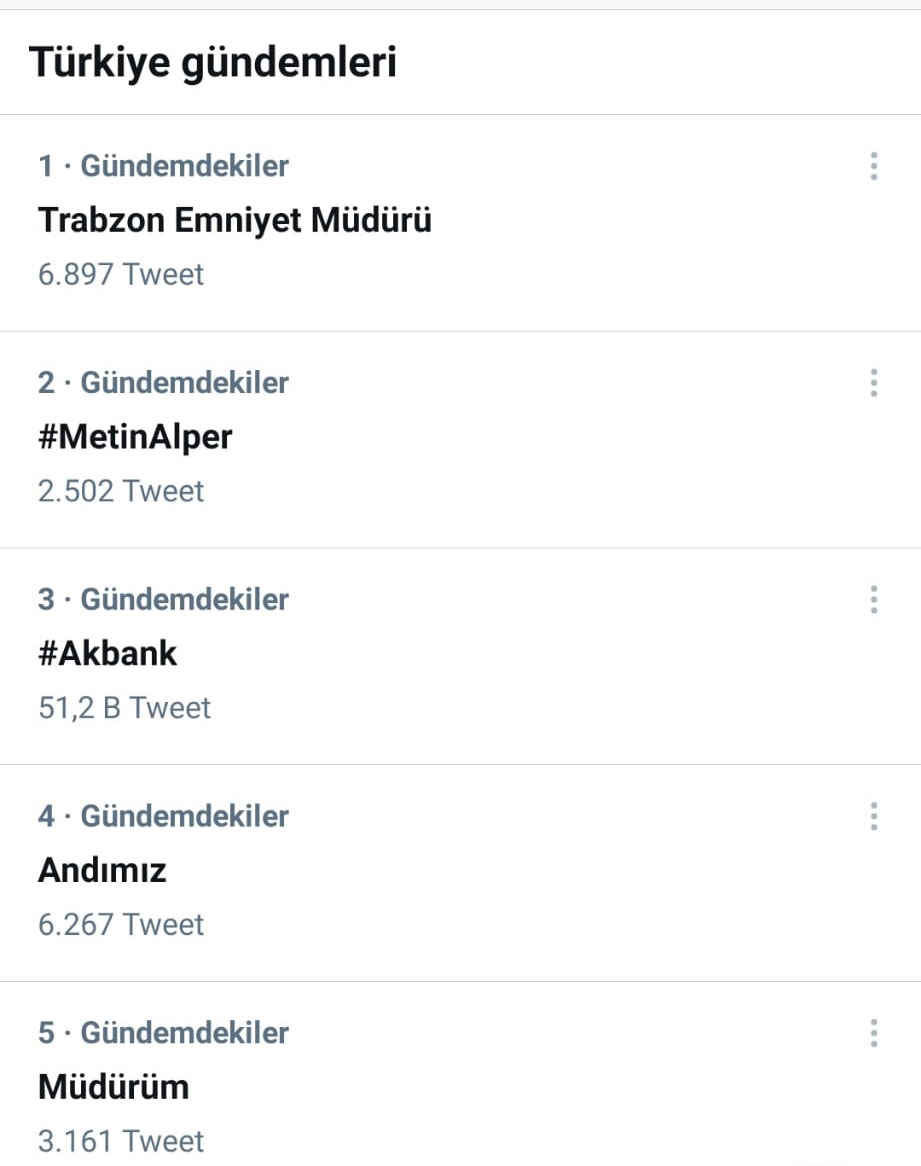Open the Trabzon Emniyet Müdürü trend

click(235, 220)
